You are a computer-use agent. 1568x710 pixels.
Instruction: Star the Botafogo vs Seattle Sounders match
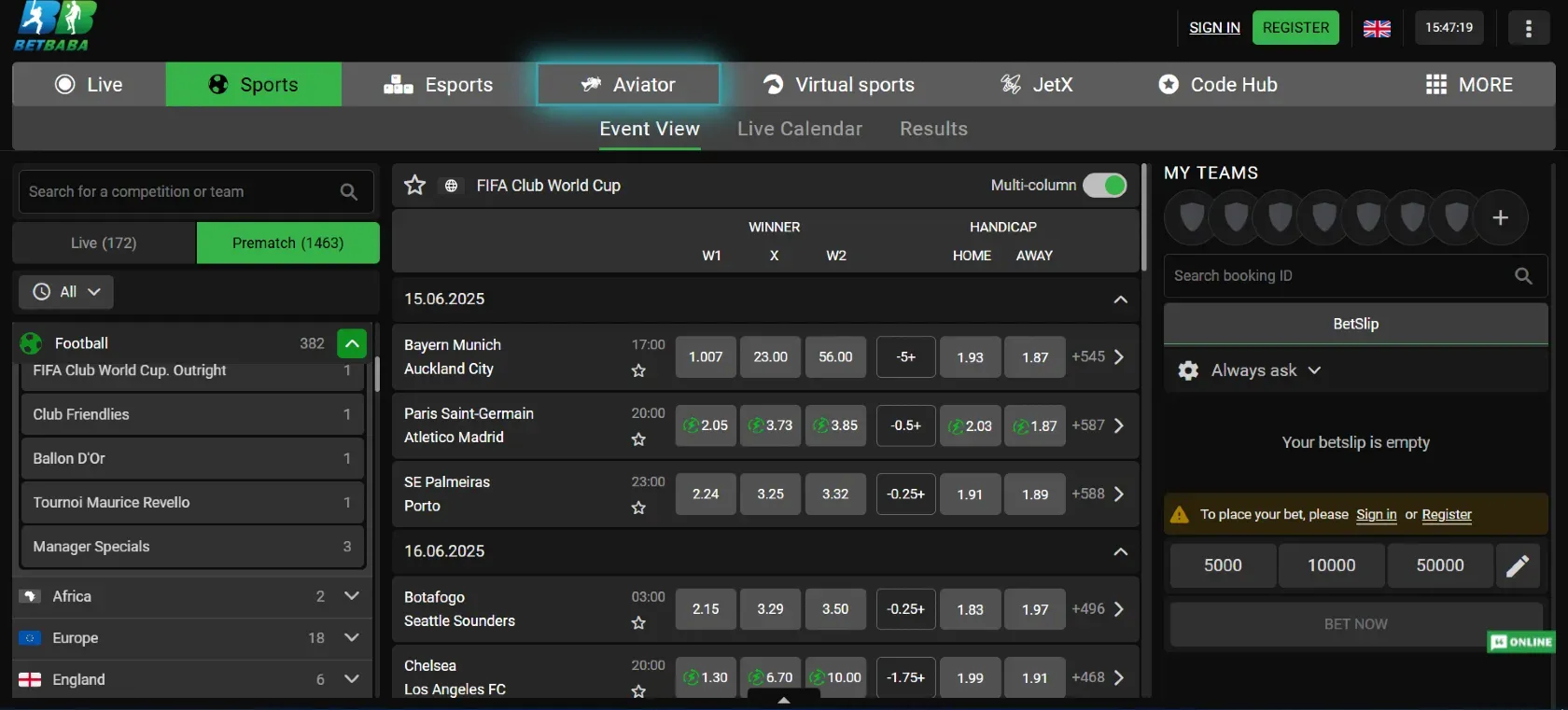coord(638,622)
